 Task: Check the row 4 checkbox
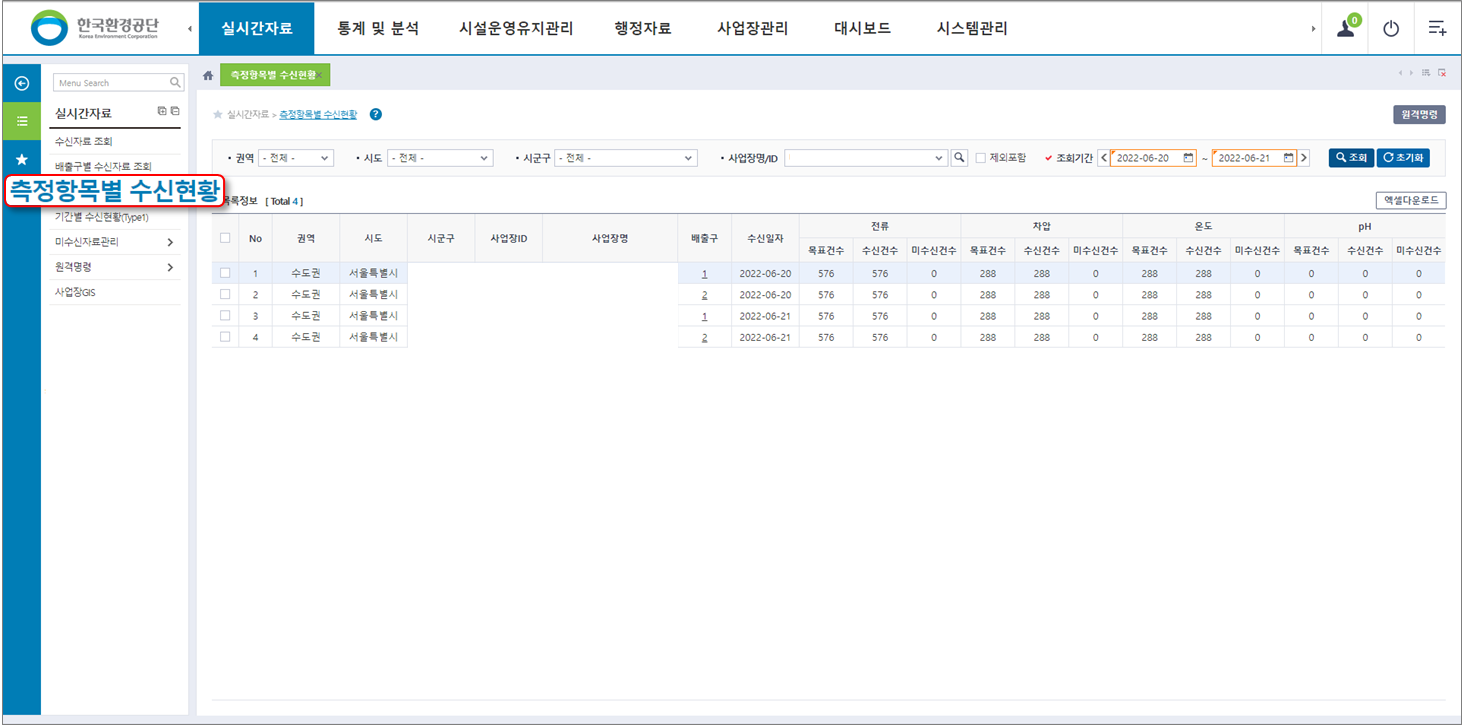pos(225,337)
